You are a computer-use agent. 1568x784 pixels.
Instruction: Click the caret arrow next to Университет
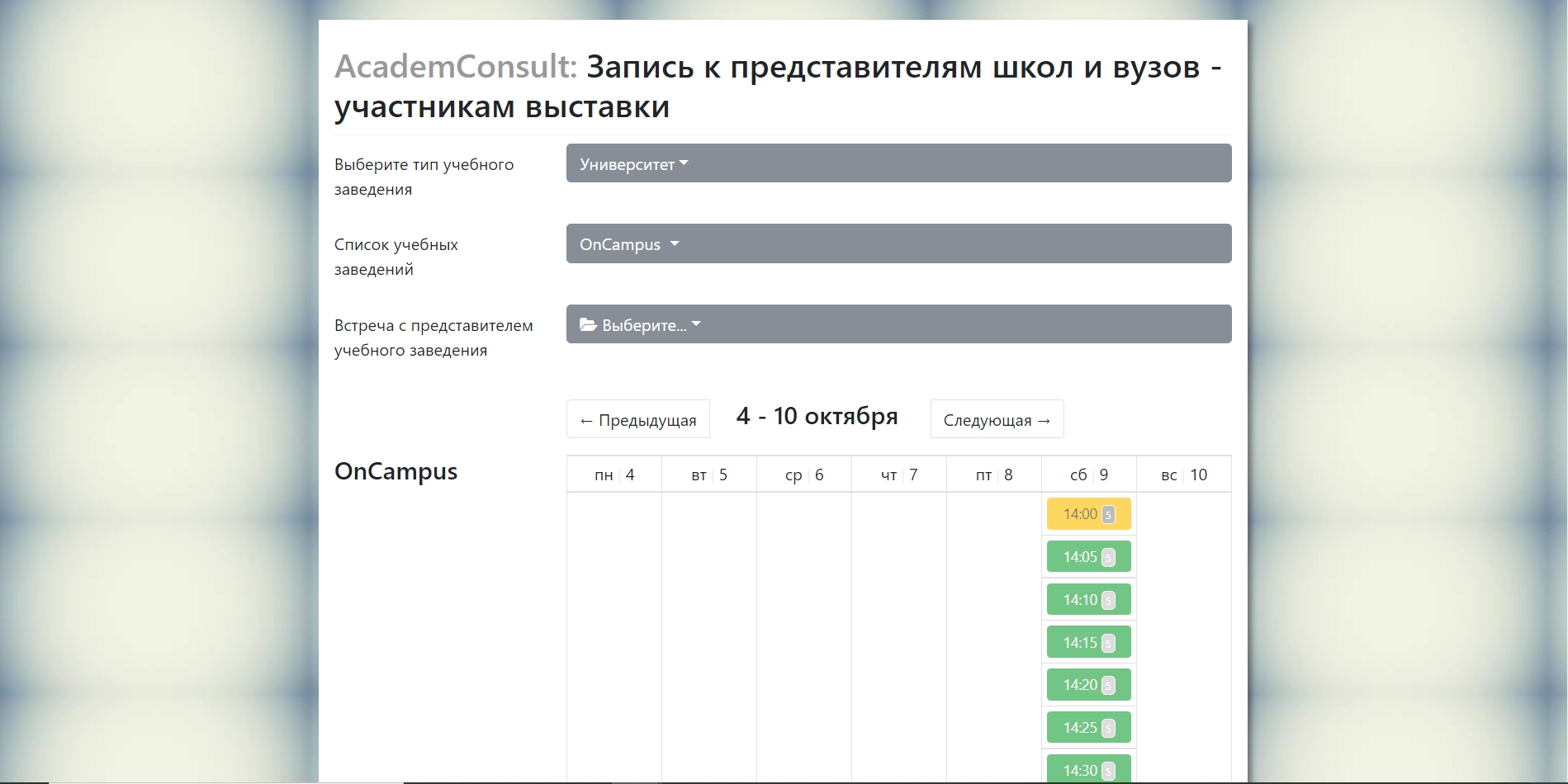pos(684,163)
